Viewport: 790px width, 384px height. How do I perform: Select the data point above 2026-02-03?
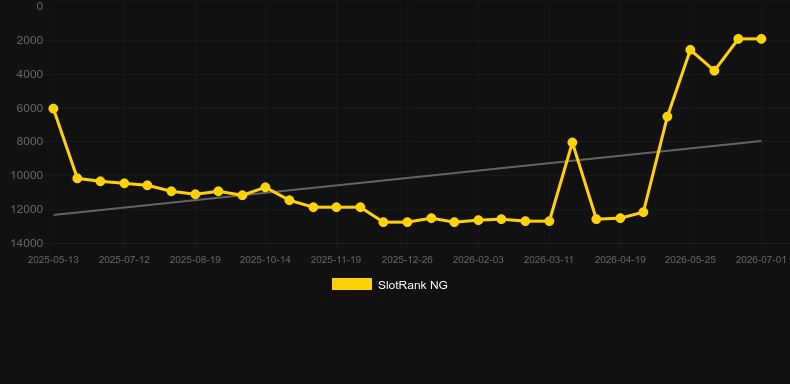pos(478,220)
